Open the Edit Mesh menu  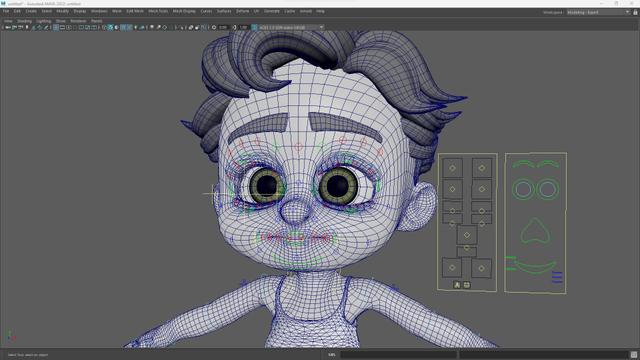[x=135, y=11]
